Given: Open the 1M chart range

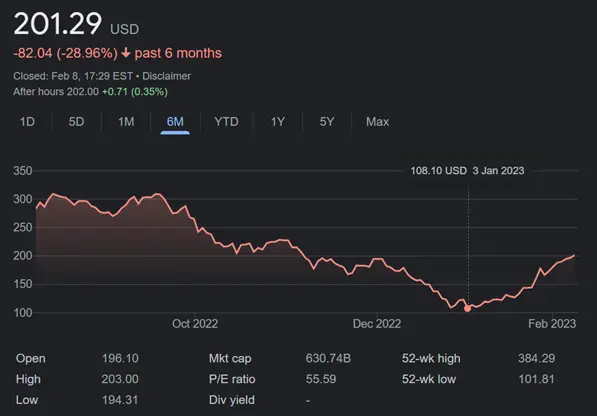Looking at the screenshot, I should 126,122.
